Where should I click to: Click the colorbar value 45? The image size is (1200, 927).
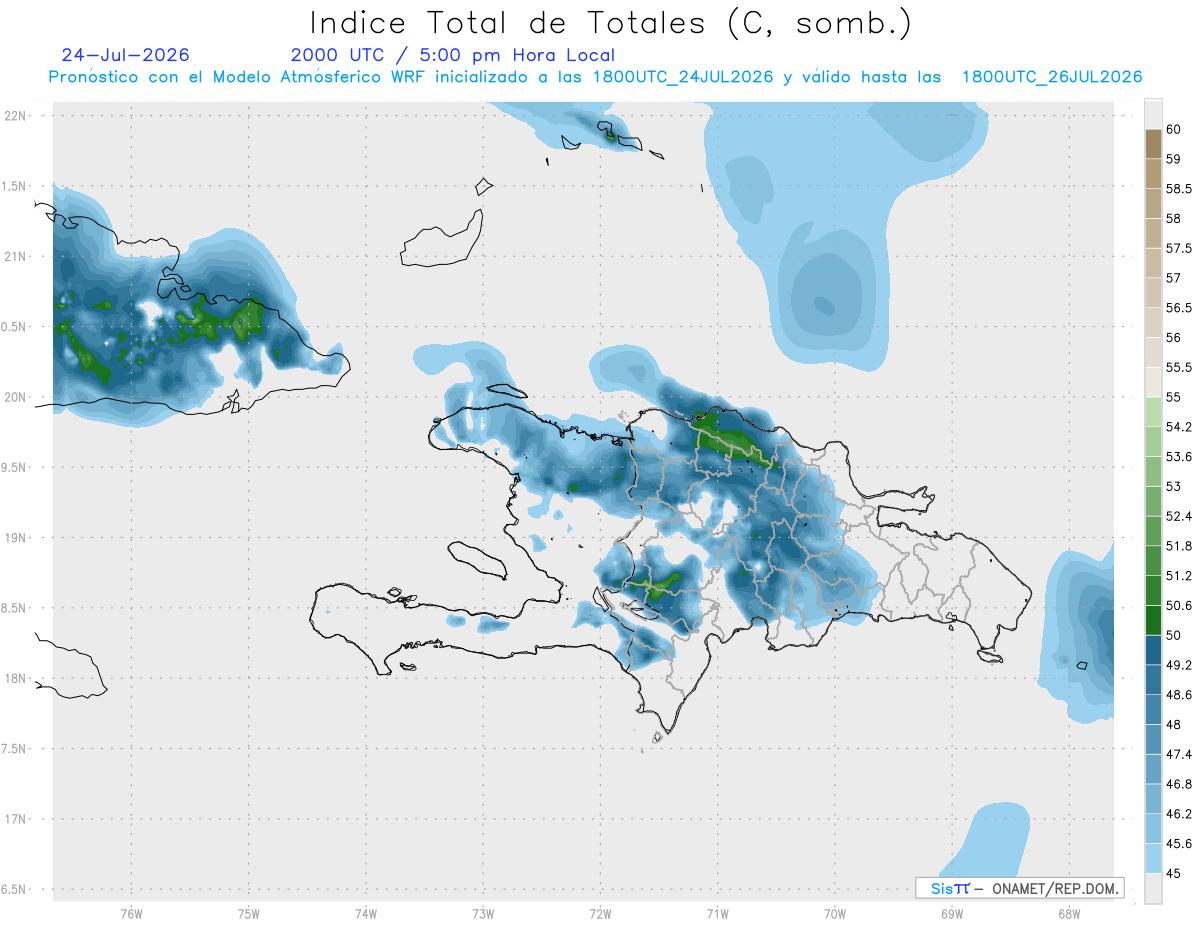point(1174,873)
